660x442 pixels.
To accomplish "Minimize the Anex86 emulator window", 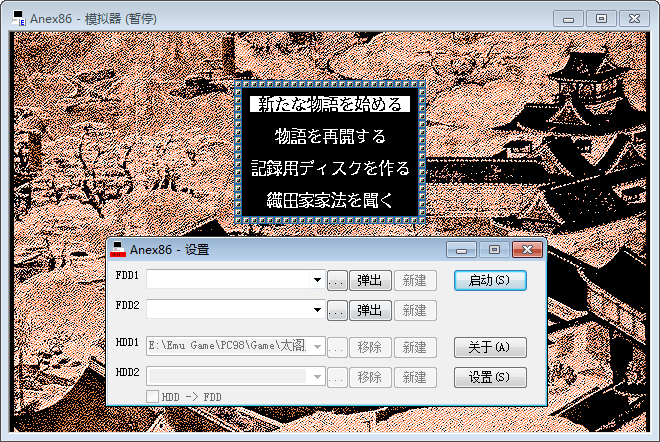I will click(568, 19).
